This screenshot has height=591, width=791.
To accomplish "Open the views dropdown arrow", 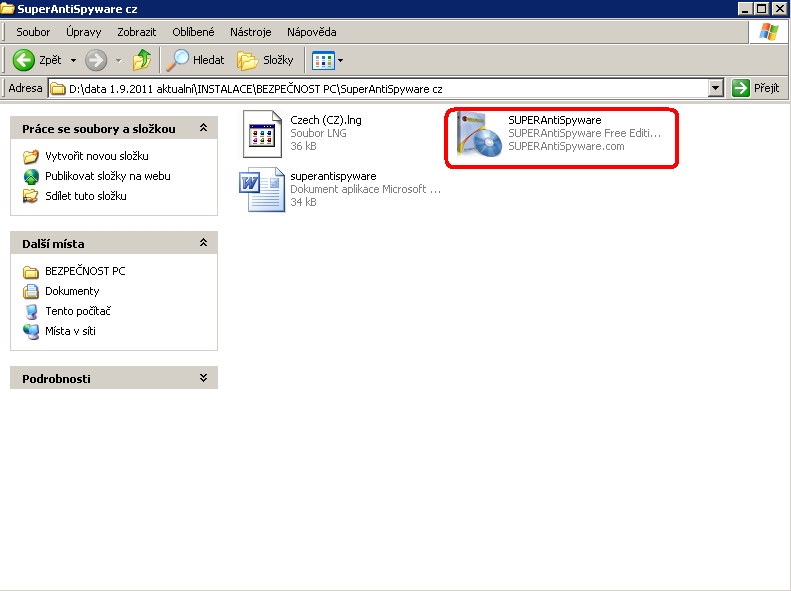I will tap(341, 61).
